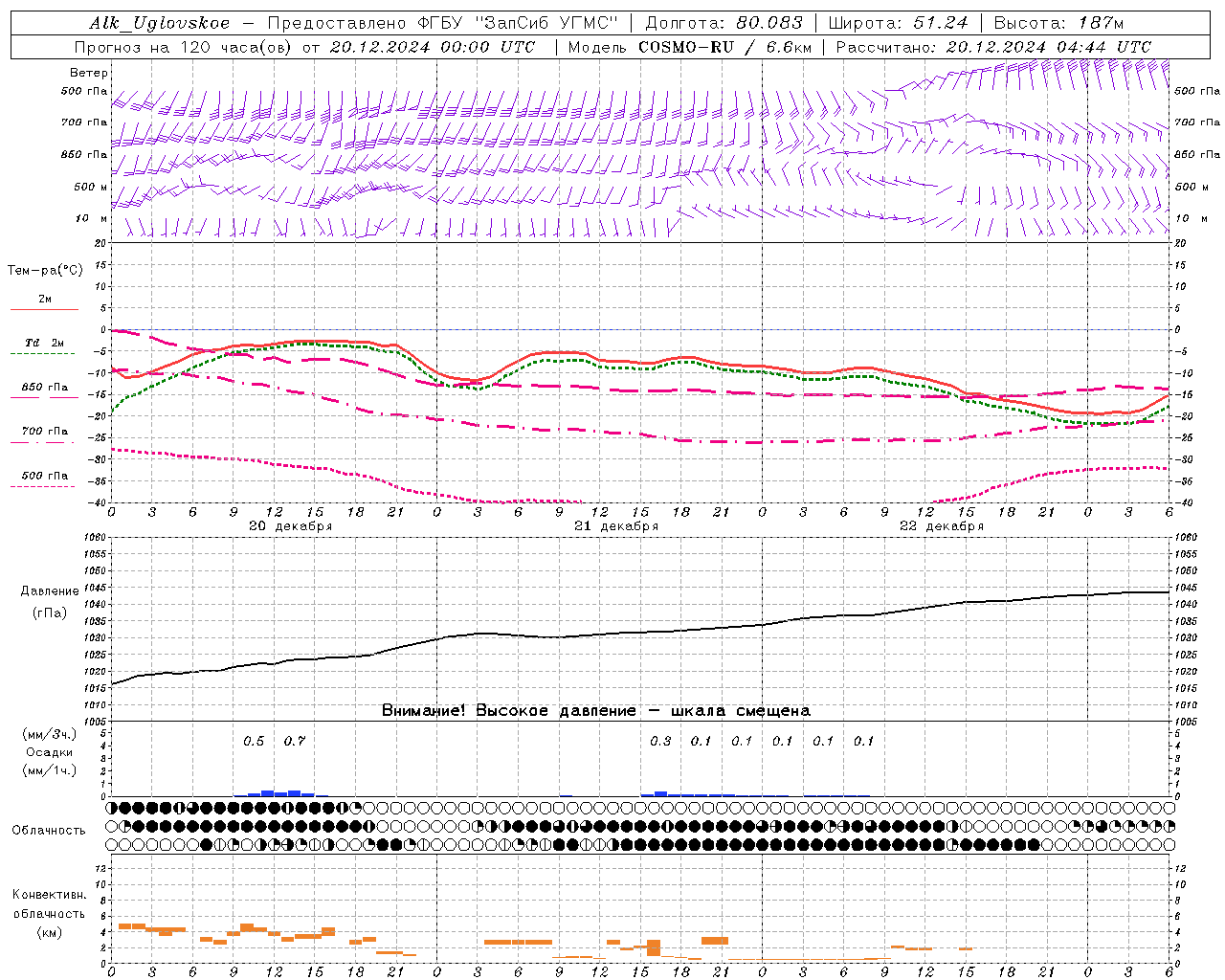Click the 500 м wind level label on left
The height and width of the screenshot is (980, 1225).
(x=91, y=187)
